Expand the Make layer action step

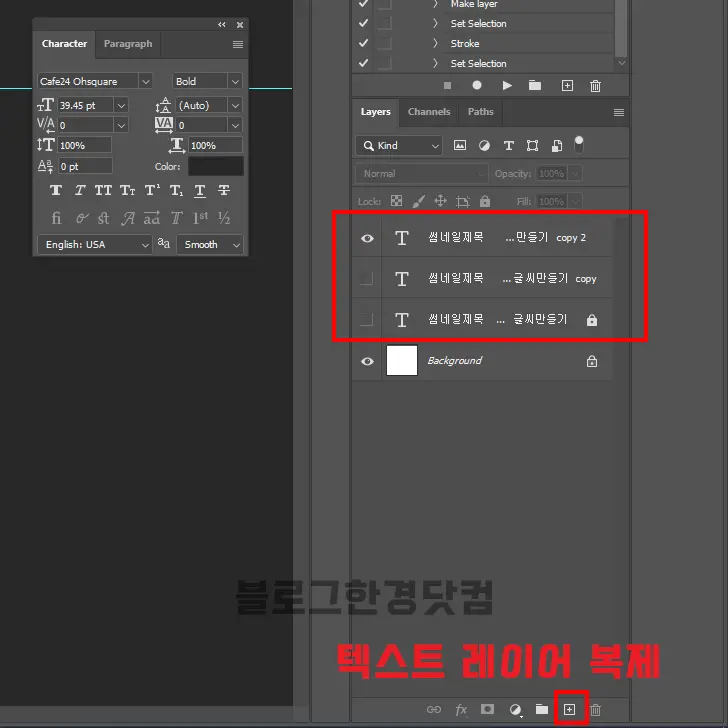pos(435,4)
